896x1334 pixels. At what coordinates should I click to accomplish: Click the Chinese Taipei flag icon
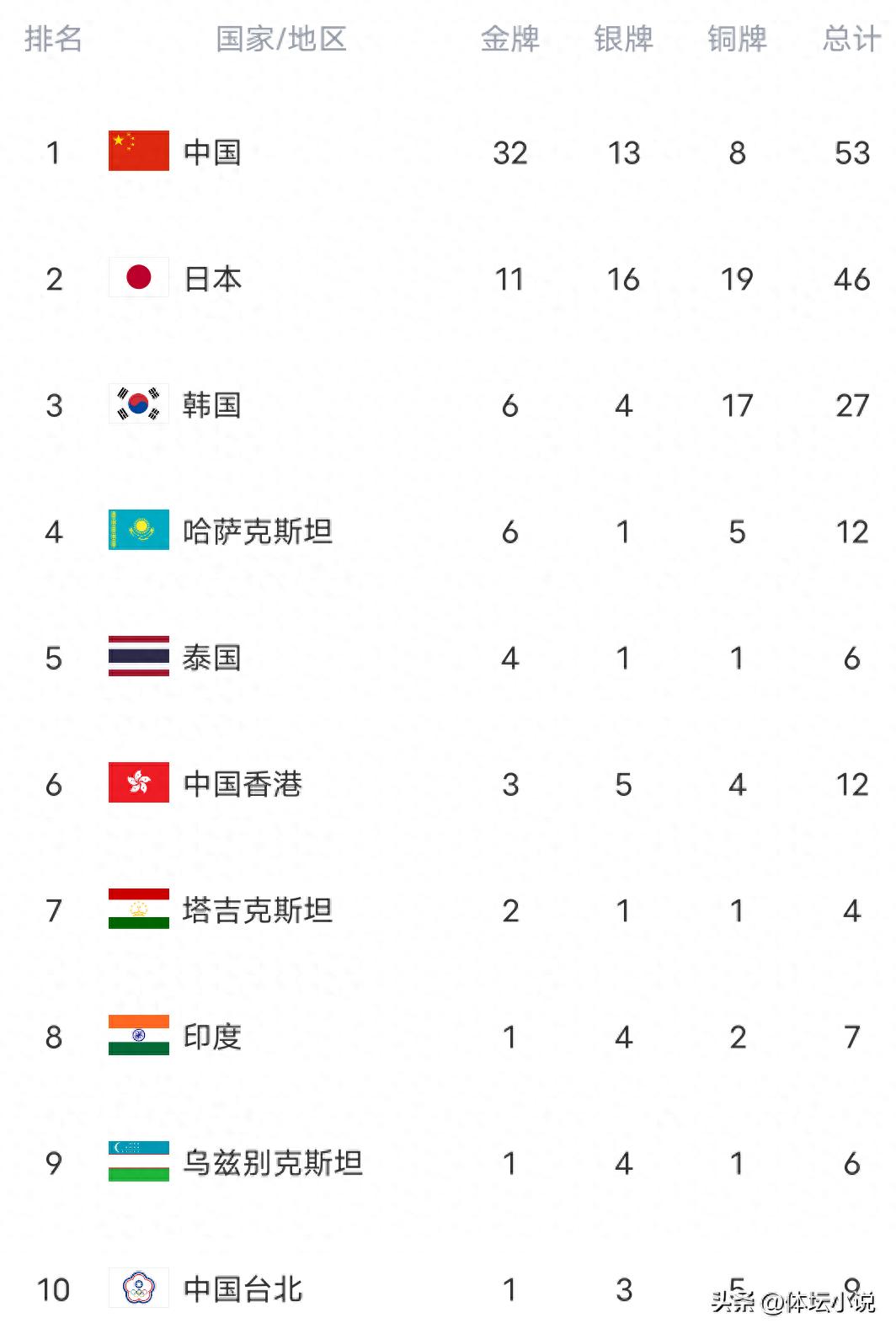[x=139, y=1288]
